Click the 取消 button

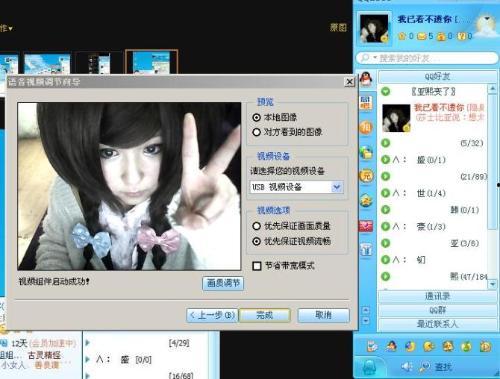(323, 315)
